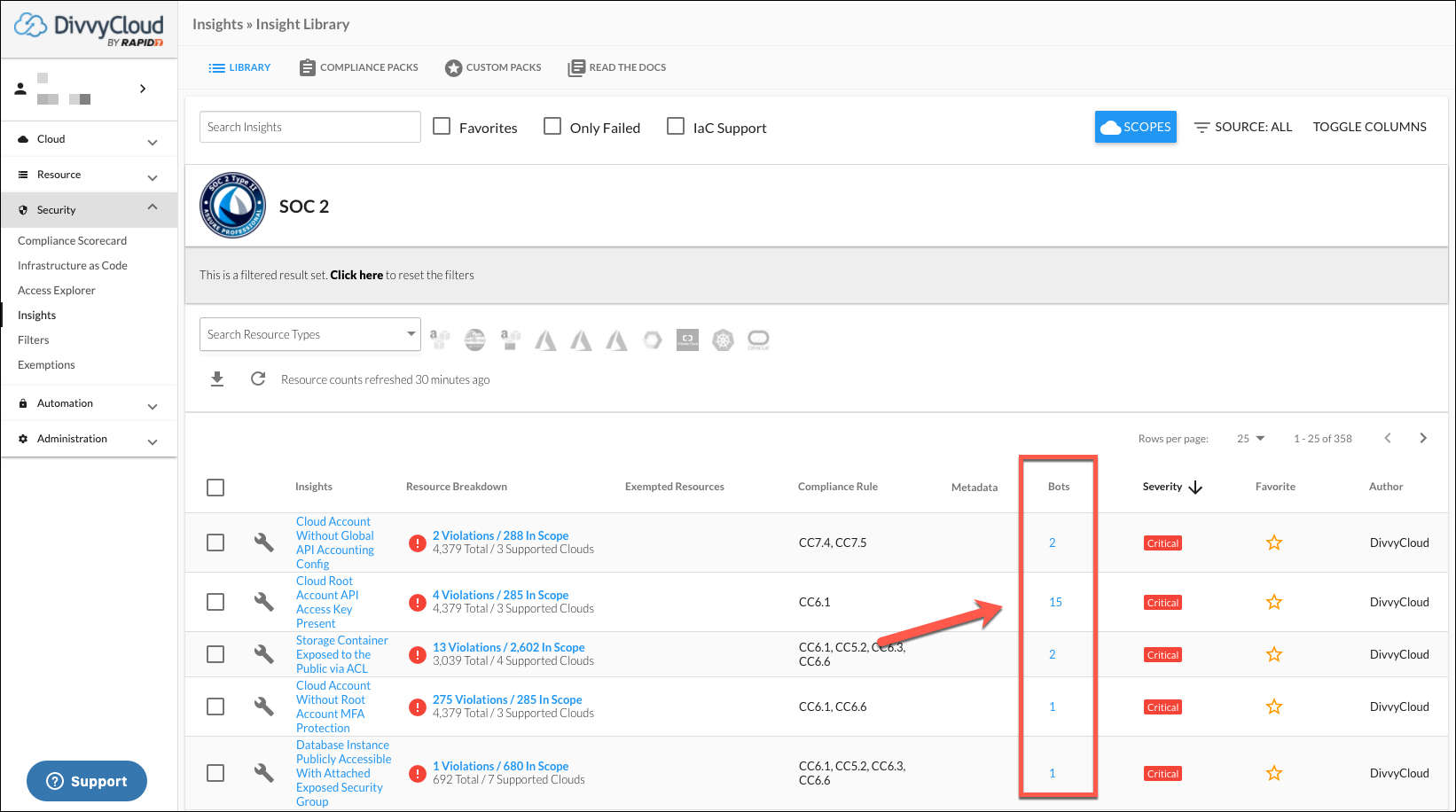
Task: Check the Database Instance Publicly Accessible row
Action: coord(215,773)
